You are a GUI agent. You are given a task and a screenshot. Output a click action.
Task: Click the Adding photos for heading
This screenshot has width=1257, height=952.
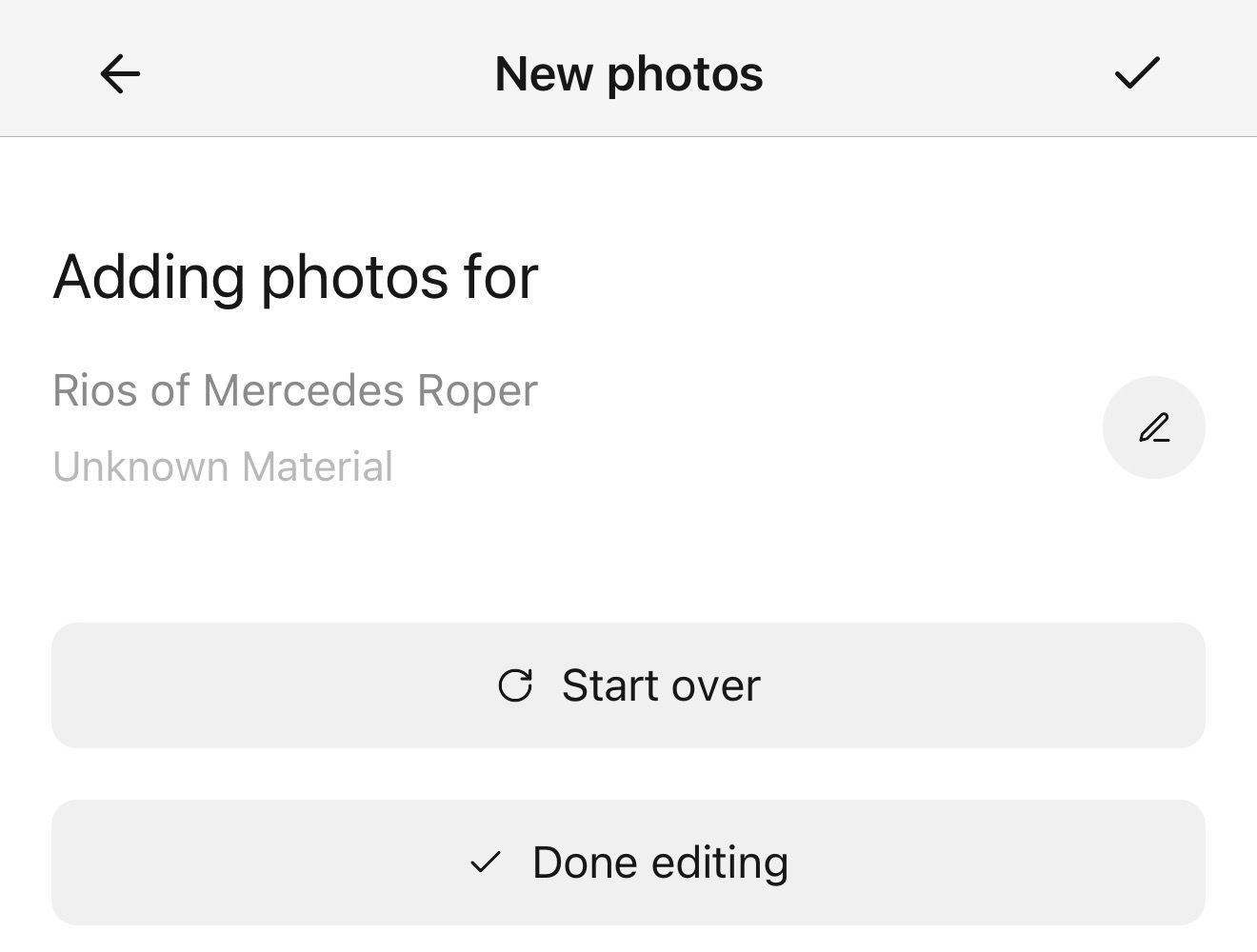[295, 277]
